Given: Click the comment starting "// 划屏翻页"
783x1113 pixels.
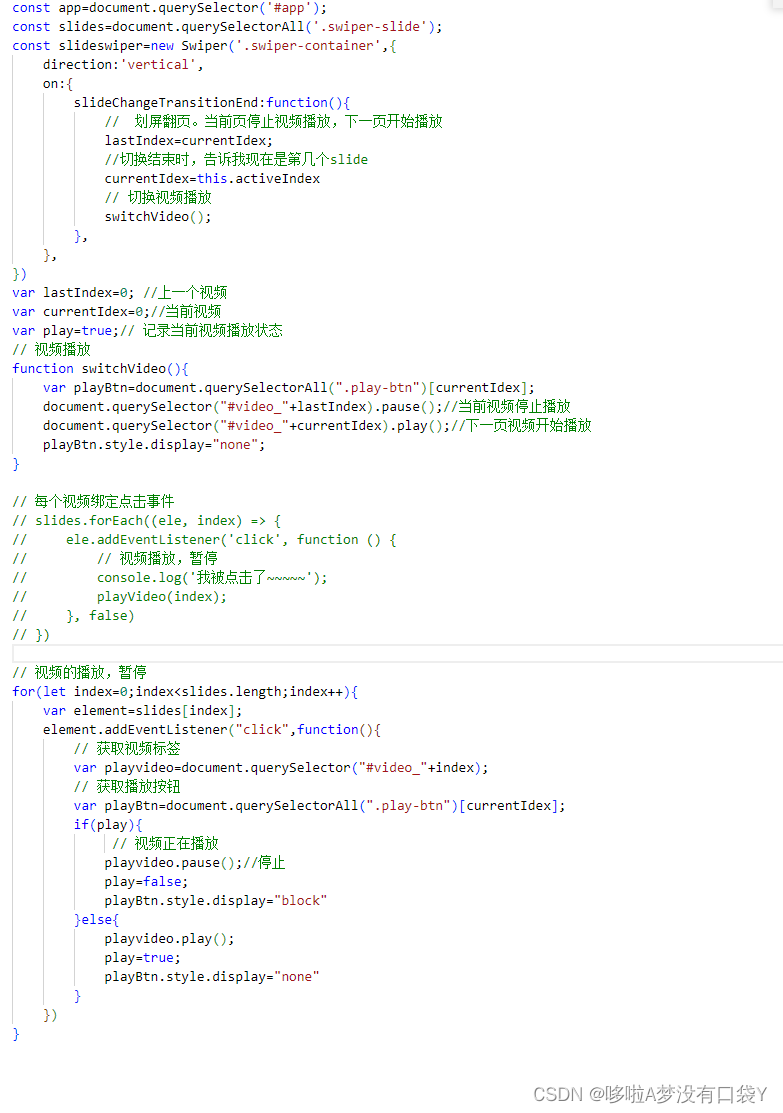Looking at the screenshot, I should pyautogui.click(x=273, y=122).
